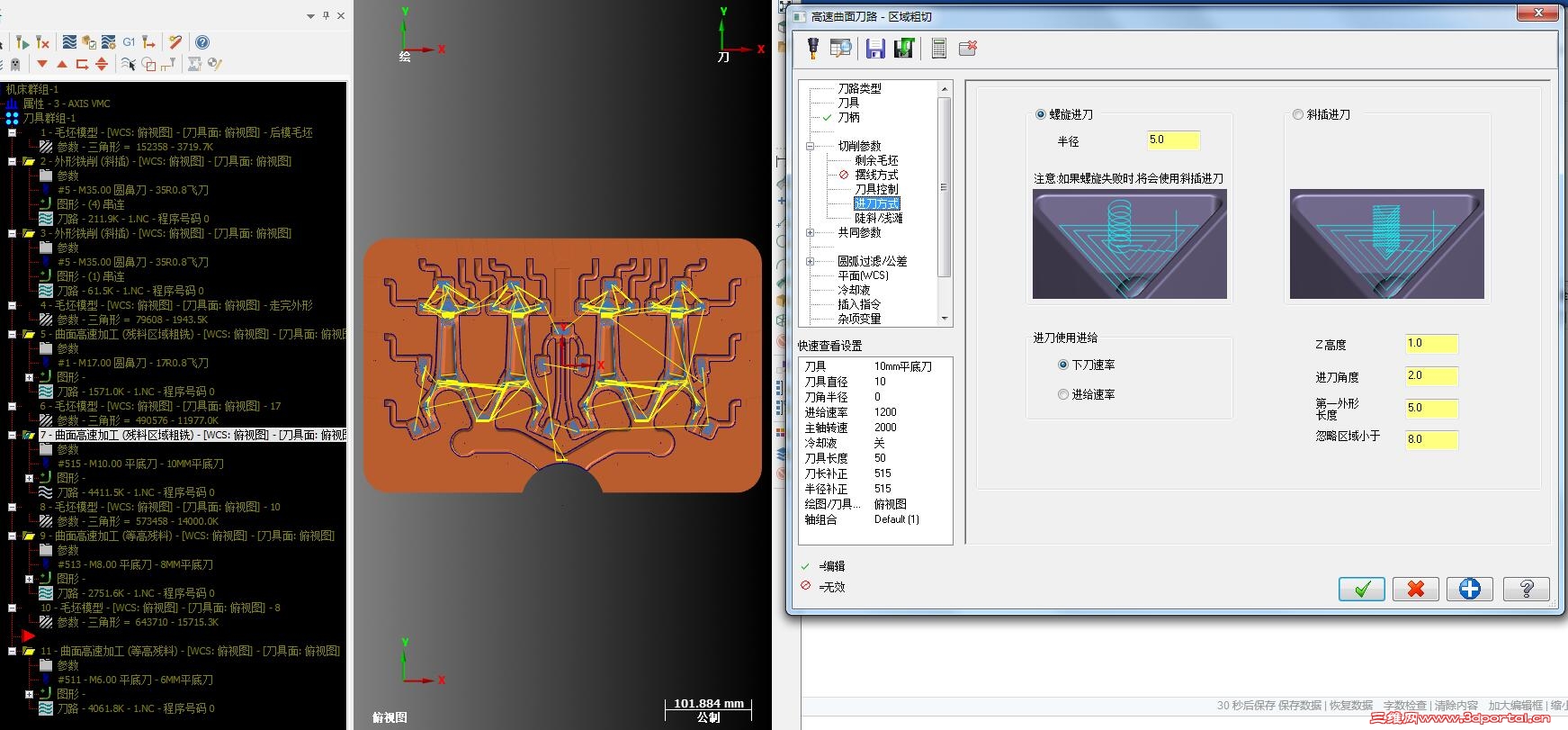Screen dimensions: 1568x730
Task: Click the 半径 value field showing 5.0
Action: [x=1174, y=140]
